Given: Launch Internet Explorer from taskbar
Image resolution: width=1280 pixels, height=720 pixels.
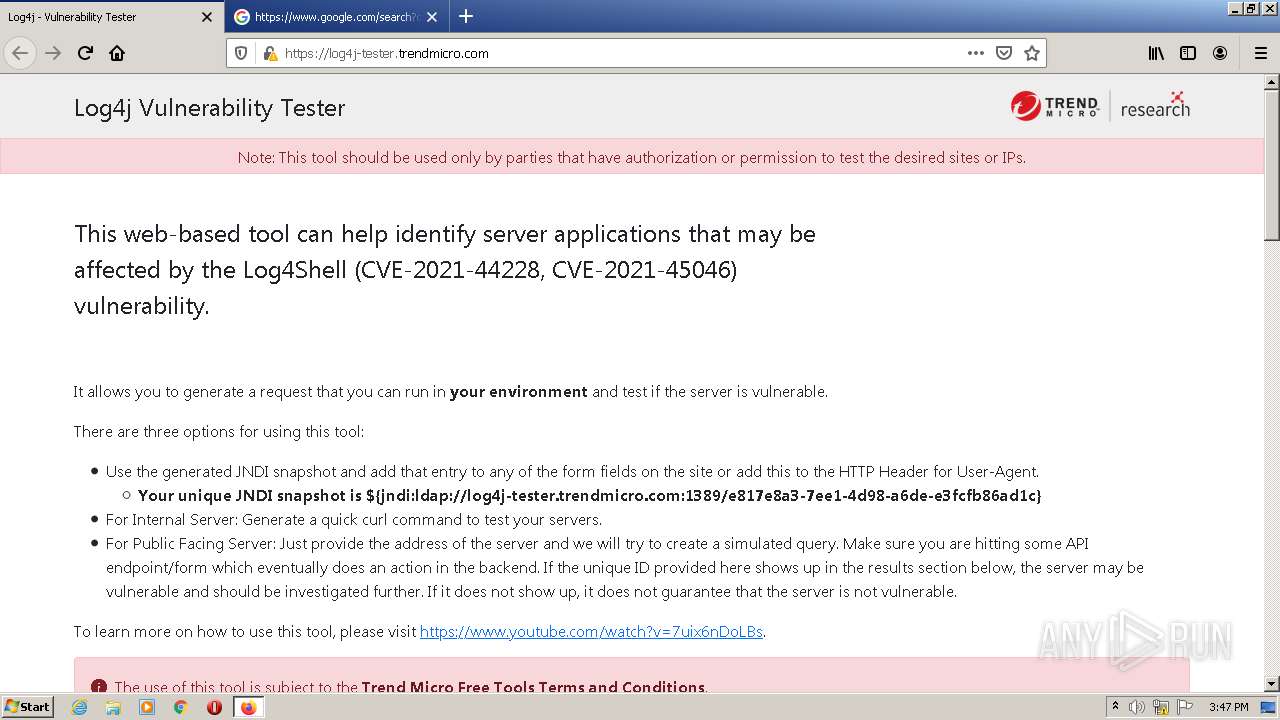Looking at the screenshot, I should [x=79, y=707].
